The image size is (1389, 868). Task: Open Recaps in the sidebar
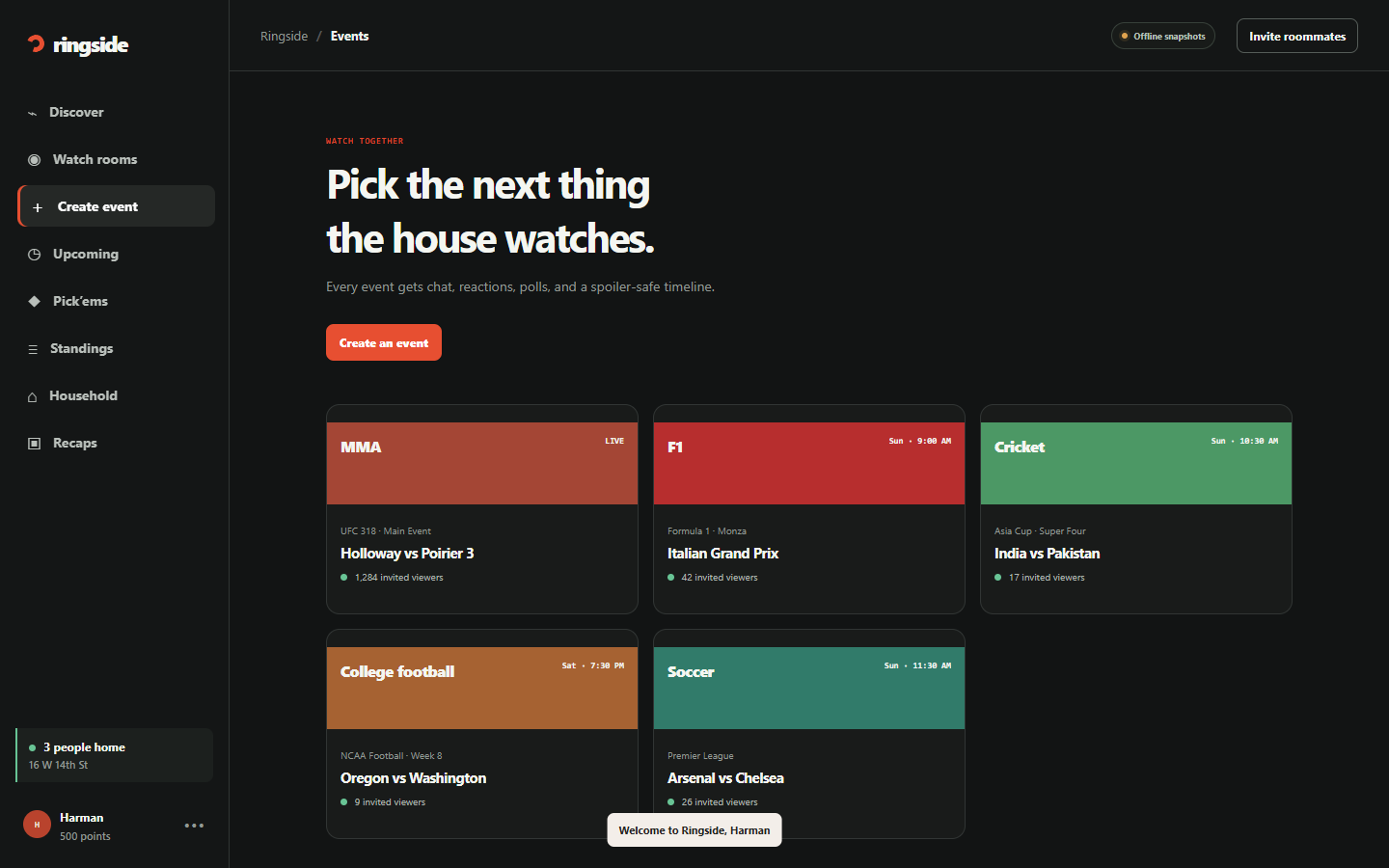pyautogui.click(x=116, y=443)
